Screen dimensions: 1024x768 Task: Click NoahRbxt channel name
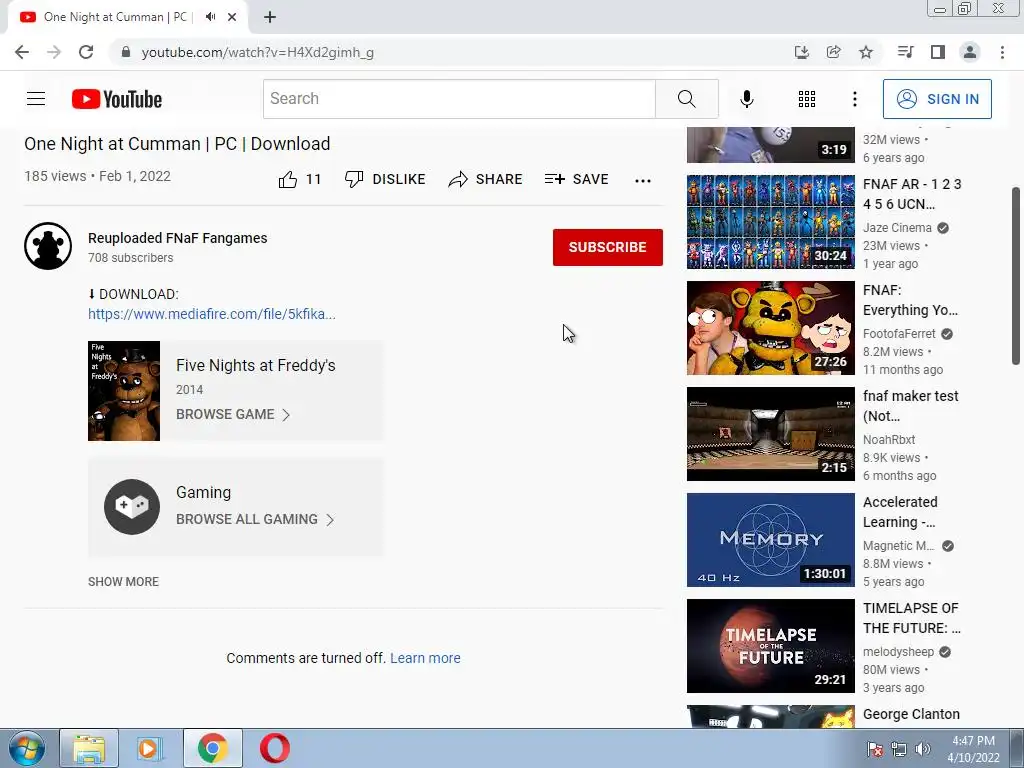pos(889,440)
